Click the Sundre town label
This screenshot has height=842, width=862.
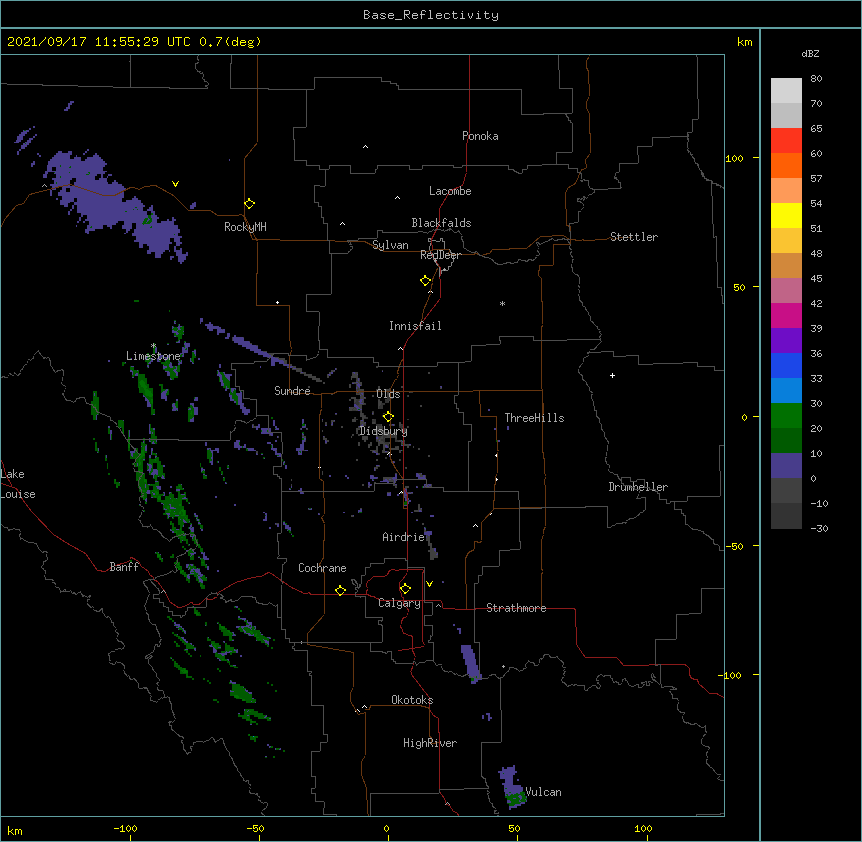292,391
